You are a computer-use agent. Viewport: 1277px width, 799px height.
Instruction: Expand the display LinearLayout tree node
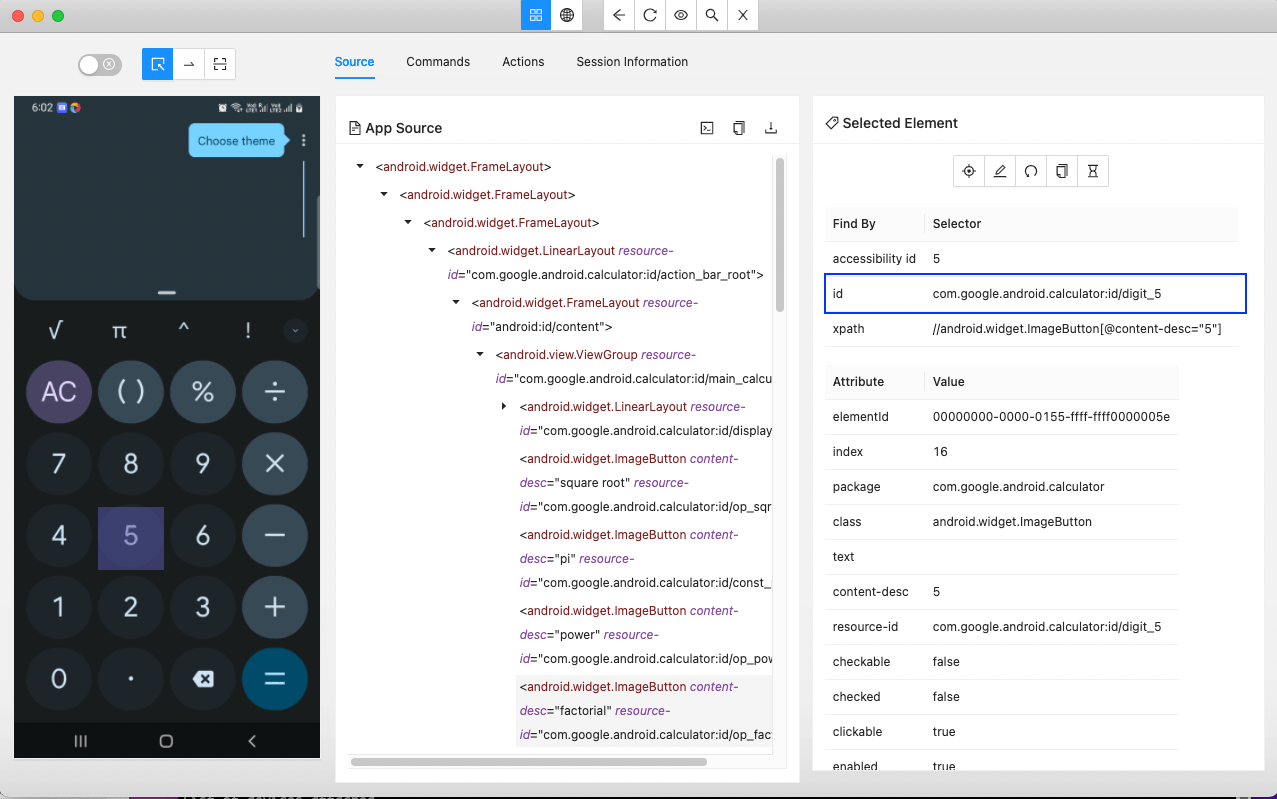coord(504,407)
